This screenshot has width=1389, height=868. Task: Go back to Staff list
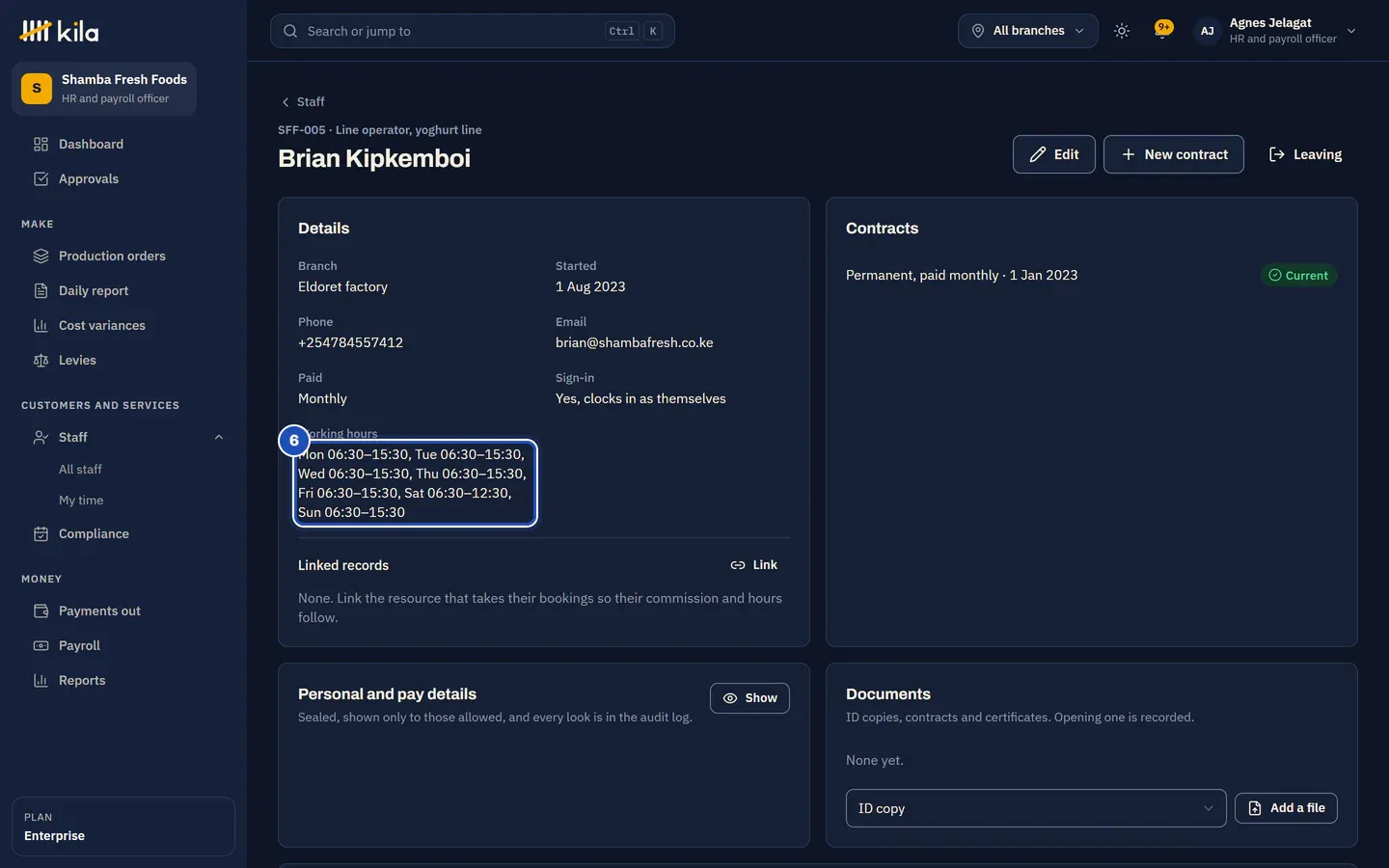[302, 101]
